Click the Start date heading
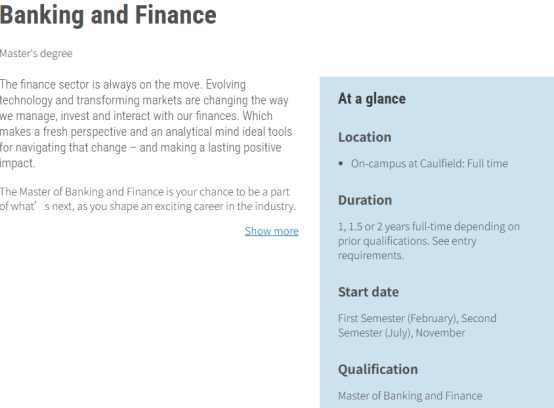This screenshot has height=408, width=554. [368, 292]
